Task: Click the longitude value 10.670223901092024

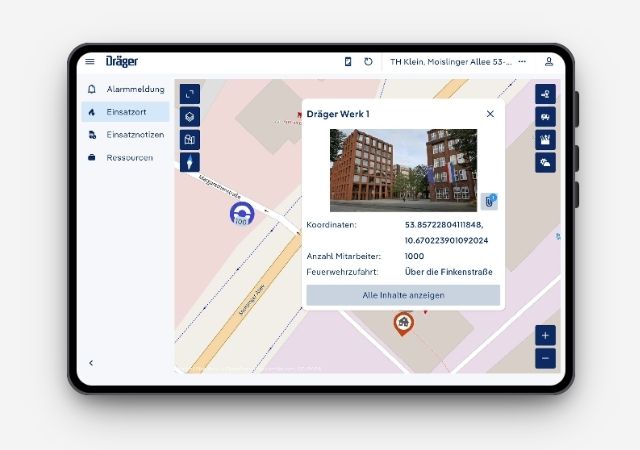Action: tap(447, 241)
